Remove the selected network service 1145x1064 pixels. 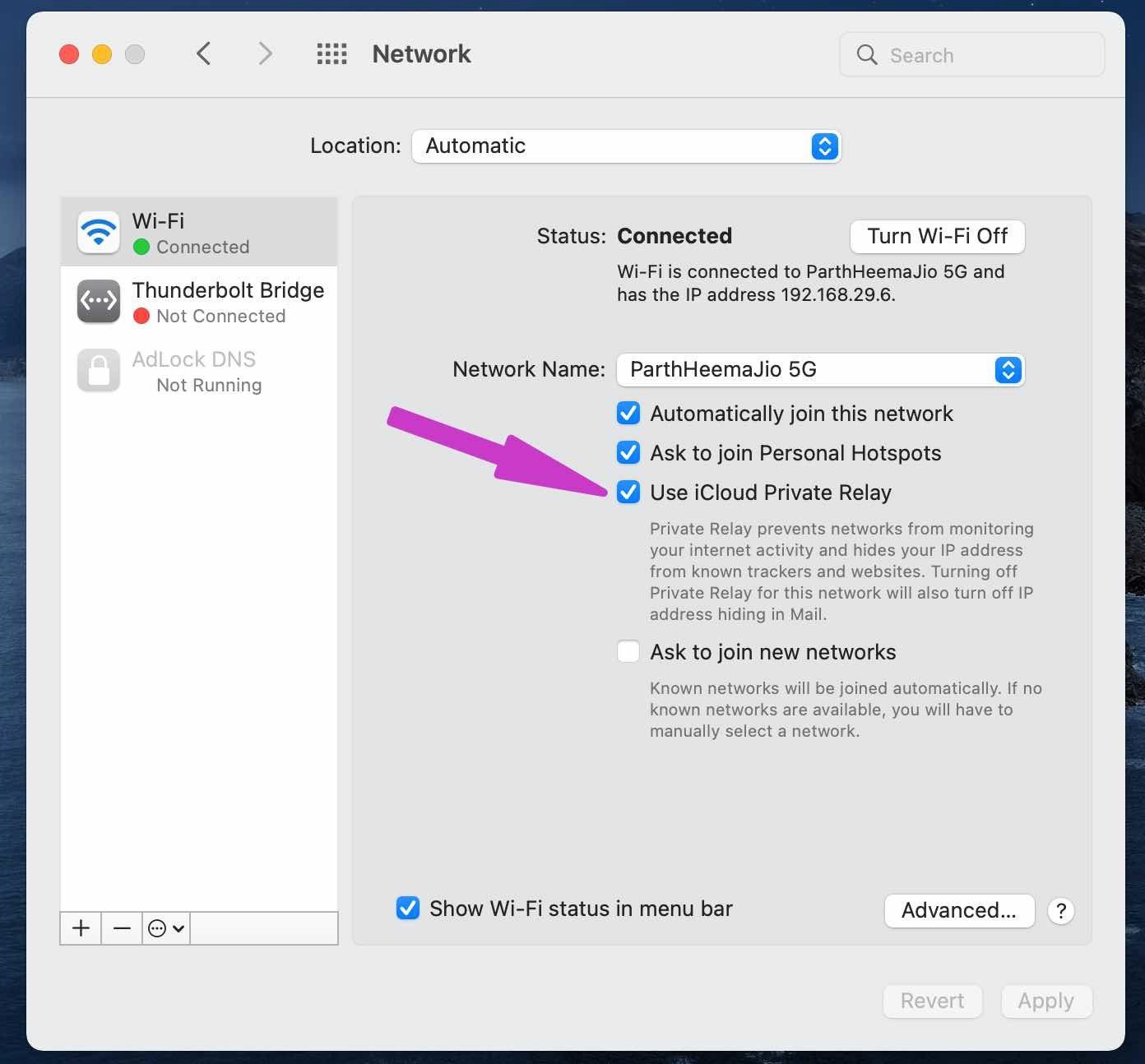point(122,928)
